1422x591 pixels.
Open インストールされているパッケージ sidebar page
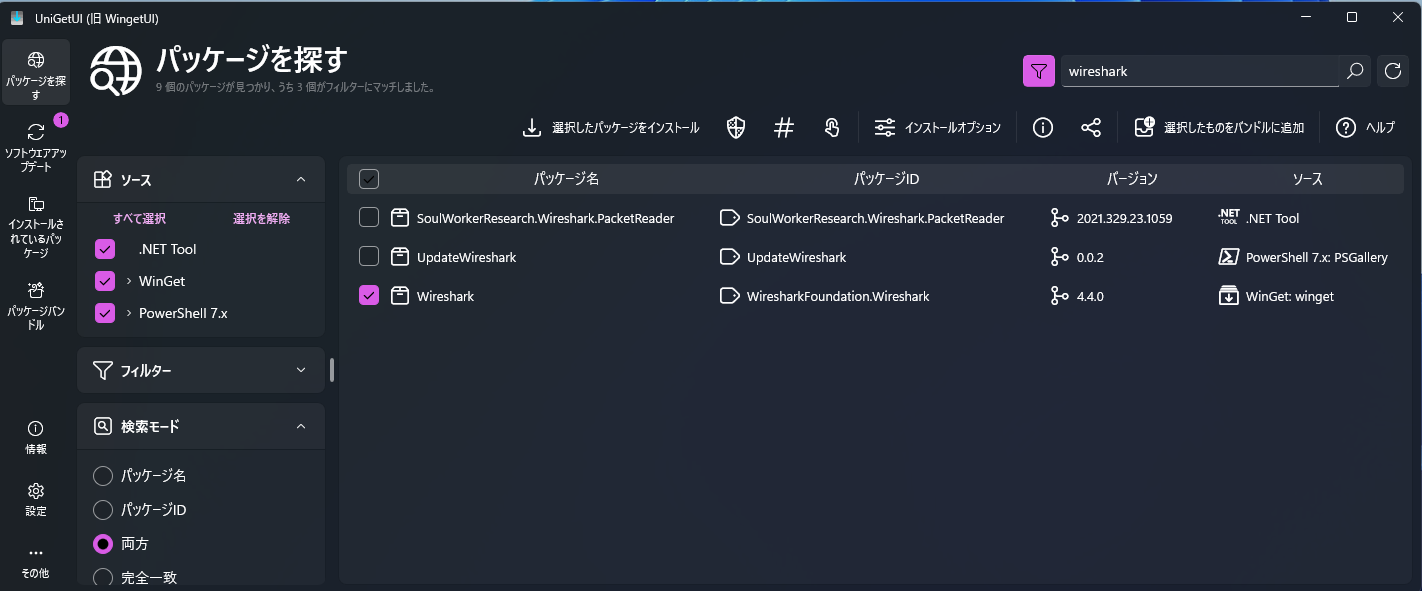click(x=36, y=227)
